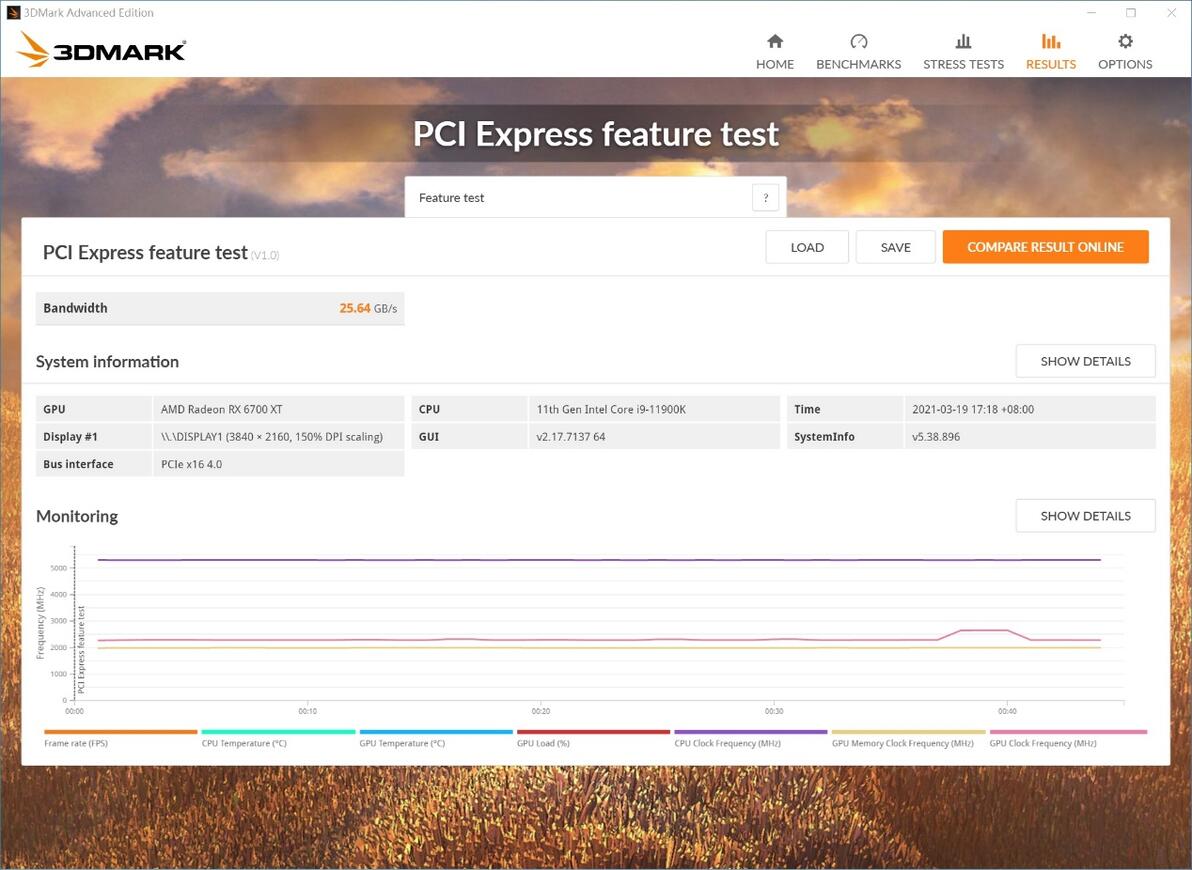This screenshot has height=870, width=1192.
Task: Toggle GPU Clock Frequency legend
Action: pyautogui.click(x=1067, y=738)
